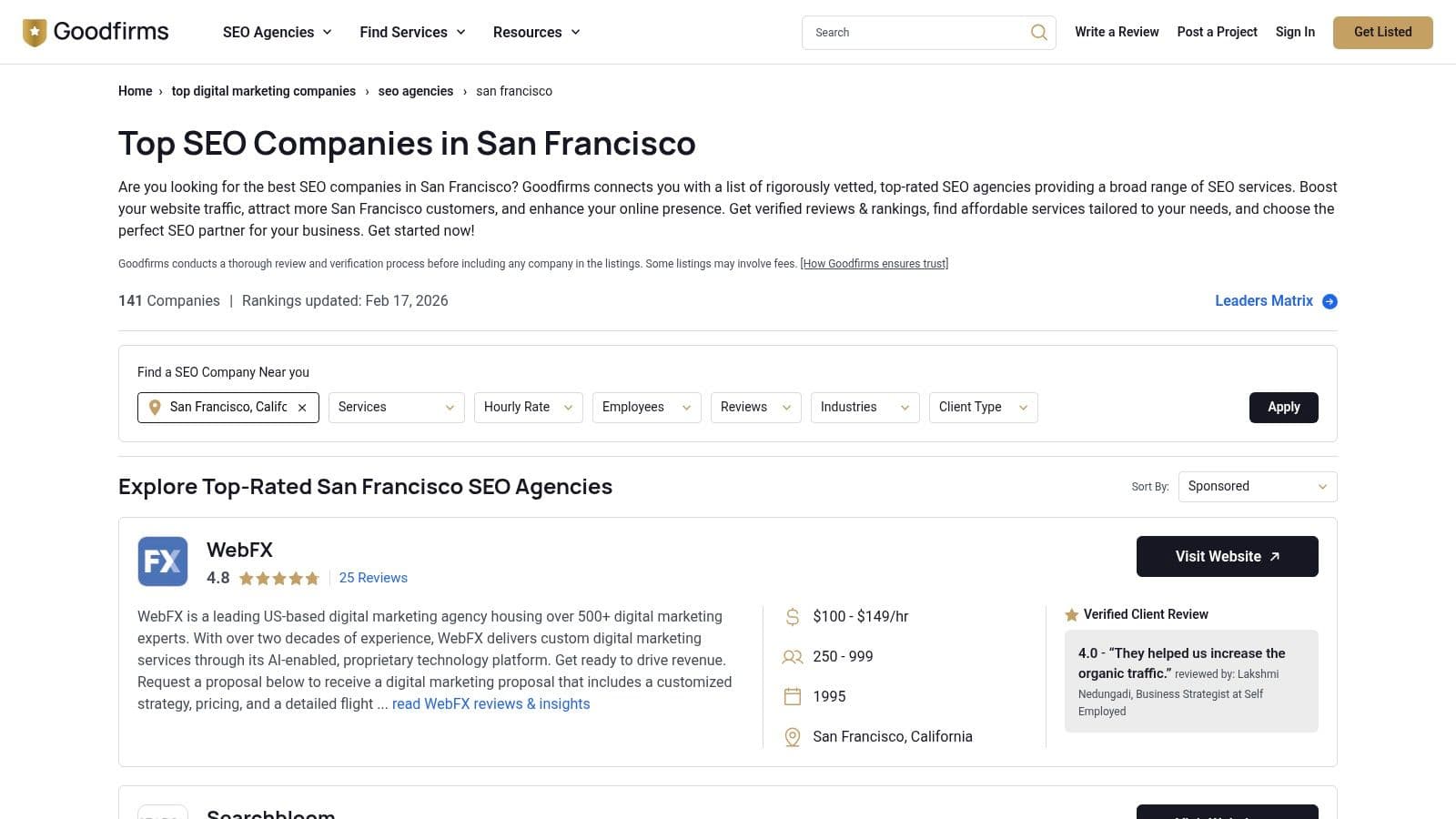Viewport: 1456px width, 819px height.
Task: Expand the Services filter dropdown
Action: click(397, 408)
